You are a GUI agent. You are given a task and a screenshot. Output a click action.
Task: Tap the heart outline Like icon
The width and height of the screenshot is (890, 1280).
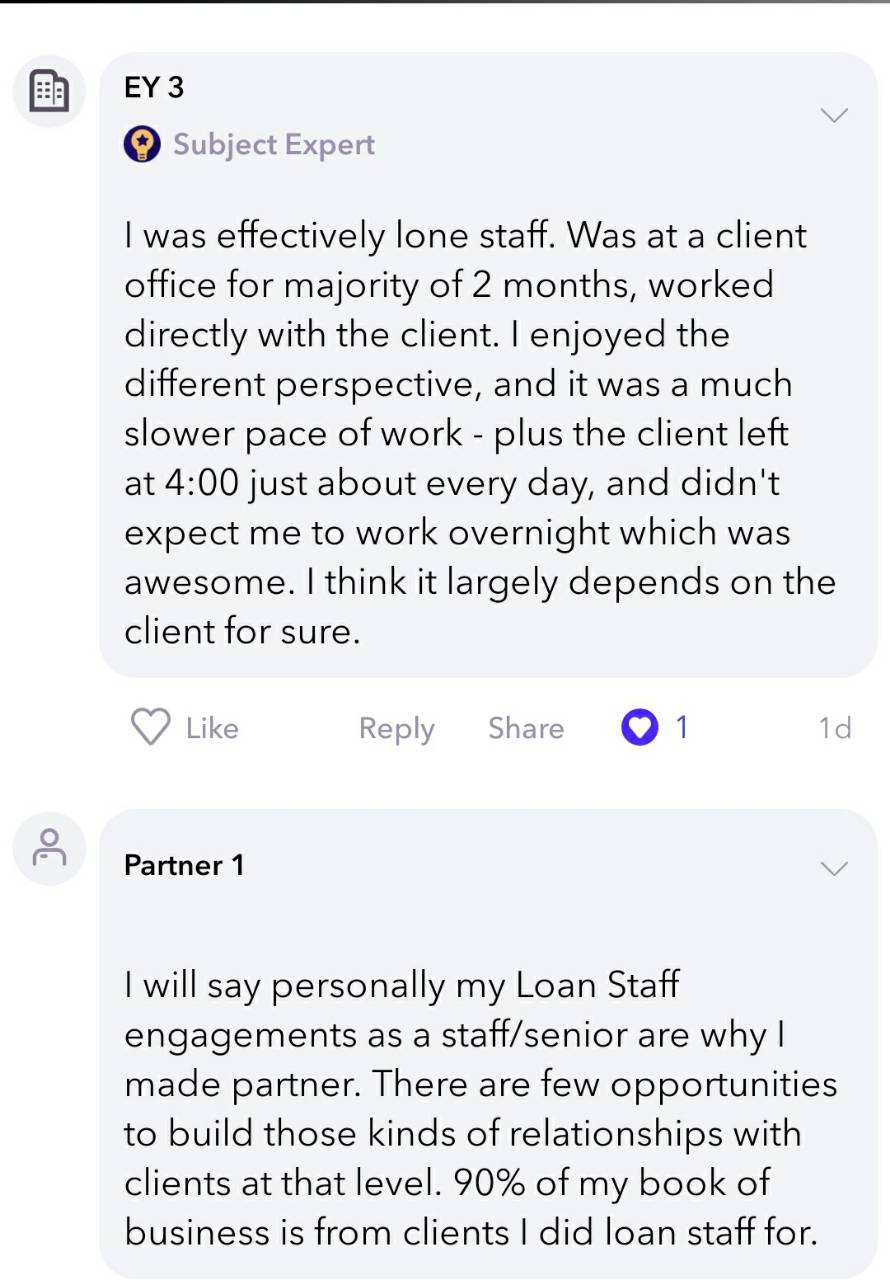[151, 727]
